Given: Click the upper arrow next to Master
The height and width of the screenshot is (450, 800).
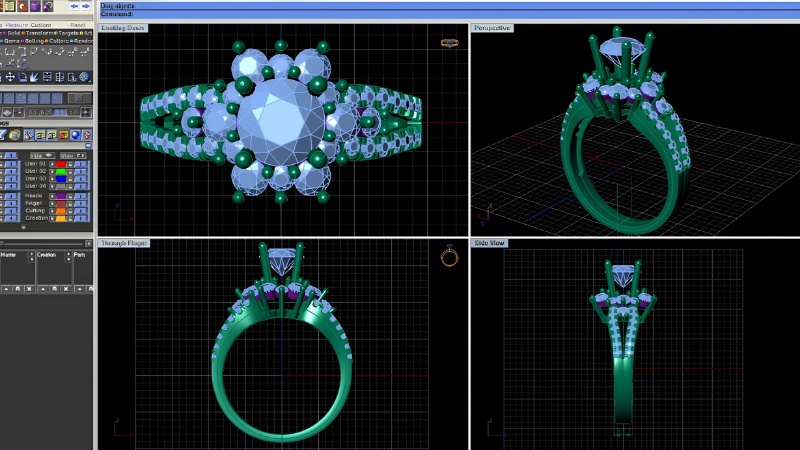Looking at the screenshot, I should click(x=32, y=254).
